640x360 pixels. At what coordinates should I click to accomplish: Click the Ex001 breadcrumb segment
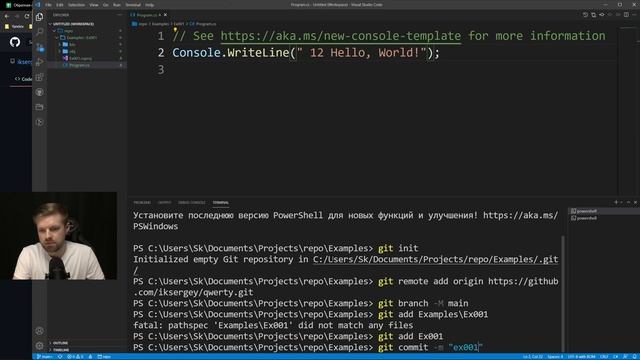pos(179,24)
